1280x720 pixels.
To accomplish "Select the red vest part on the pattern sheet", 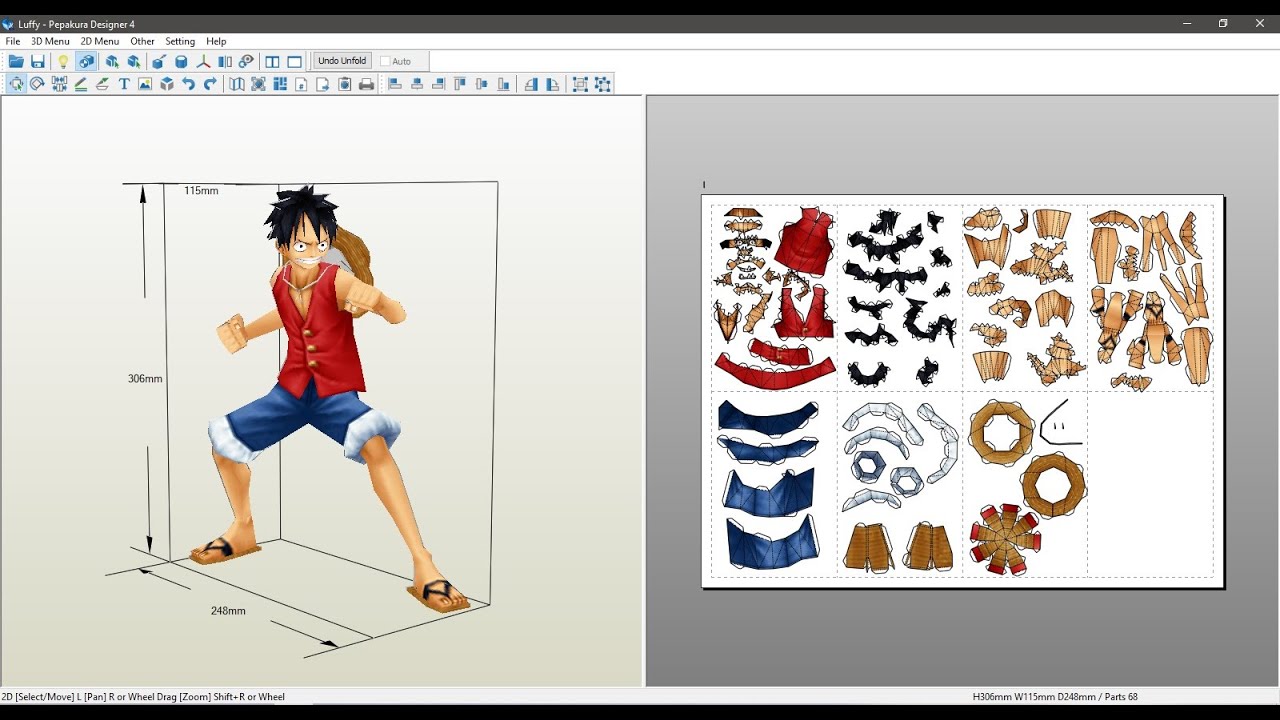I will tap(804, 242).
